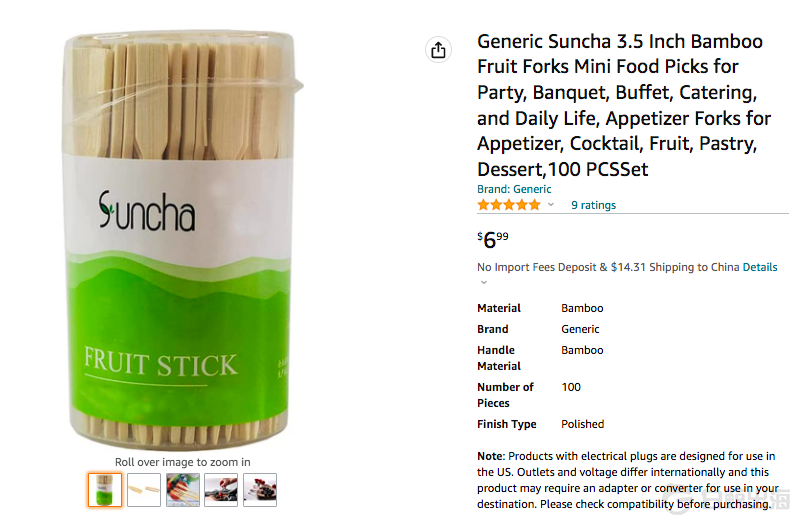
Task: Click Roll over image to zoom text
Action: tap(183, 462)
